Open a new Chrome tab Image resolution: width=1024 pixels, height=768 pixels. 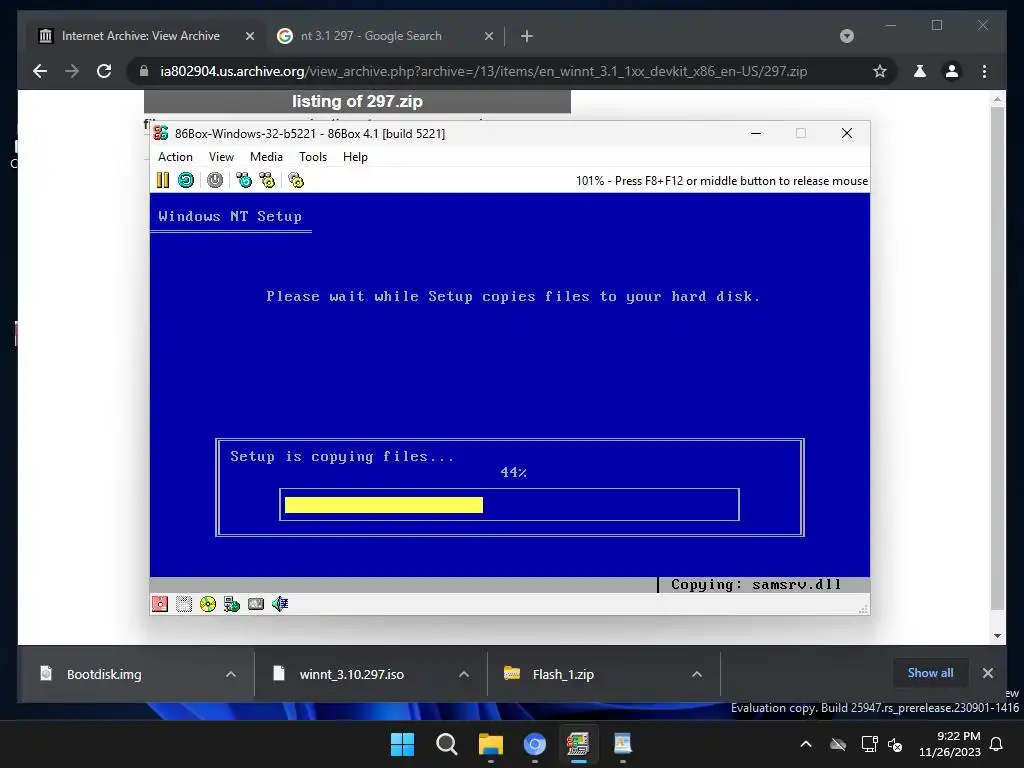tap(527, 37)
